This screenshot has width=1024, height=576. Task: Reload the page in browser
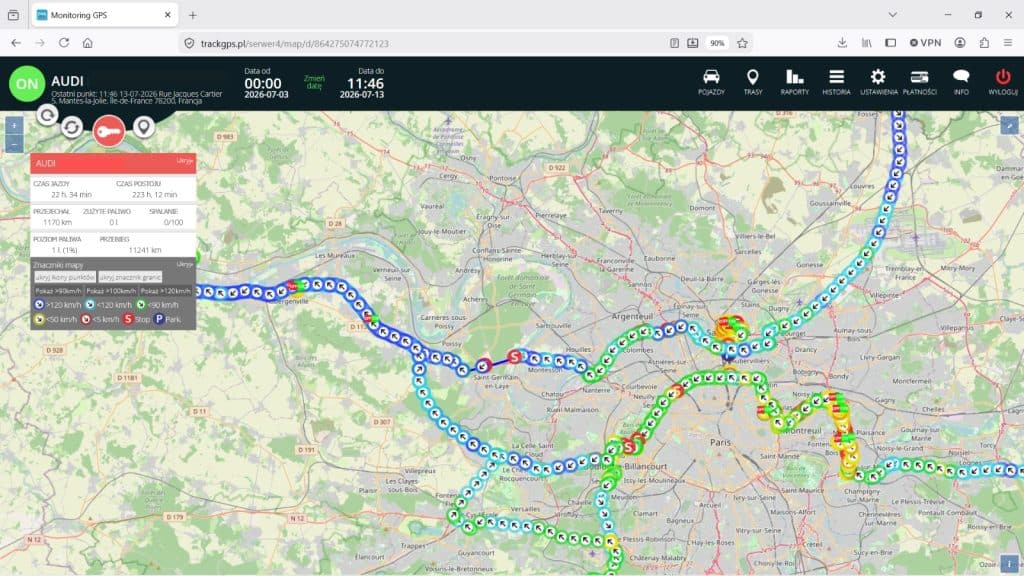click(x=64, y=43)
